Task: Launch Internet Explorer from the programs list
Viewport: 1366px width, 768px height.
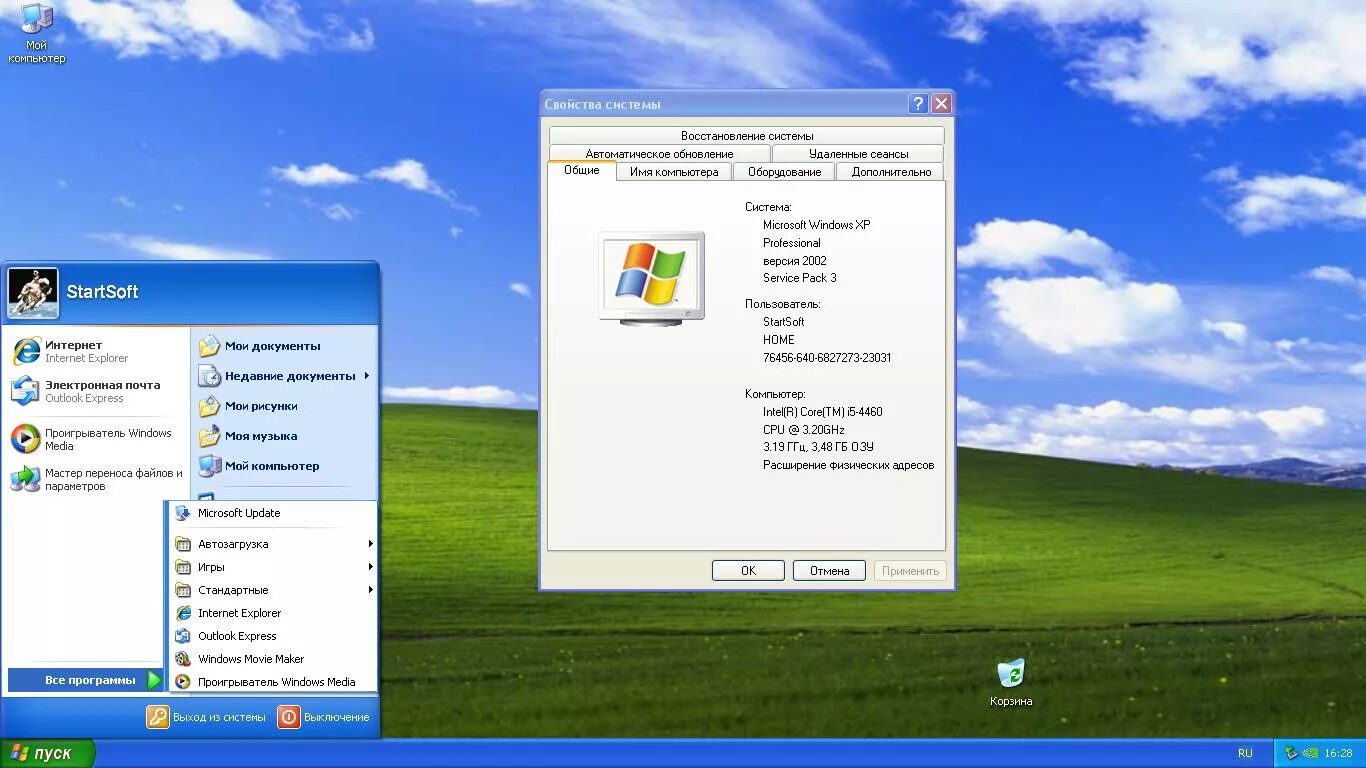Action: (x=273, y=613)
